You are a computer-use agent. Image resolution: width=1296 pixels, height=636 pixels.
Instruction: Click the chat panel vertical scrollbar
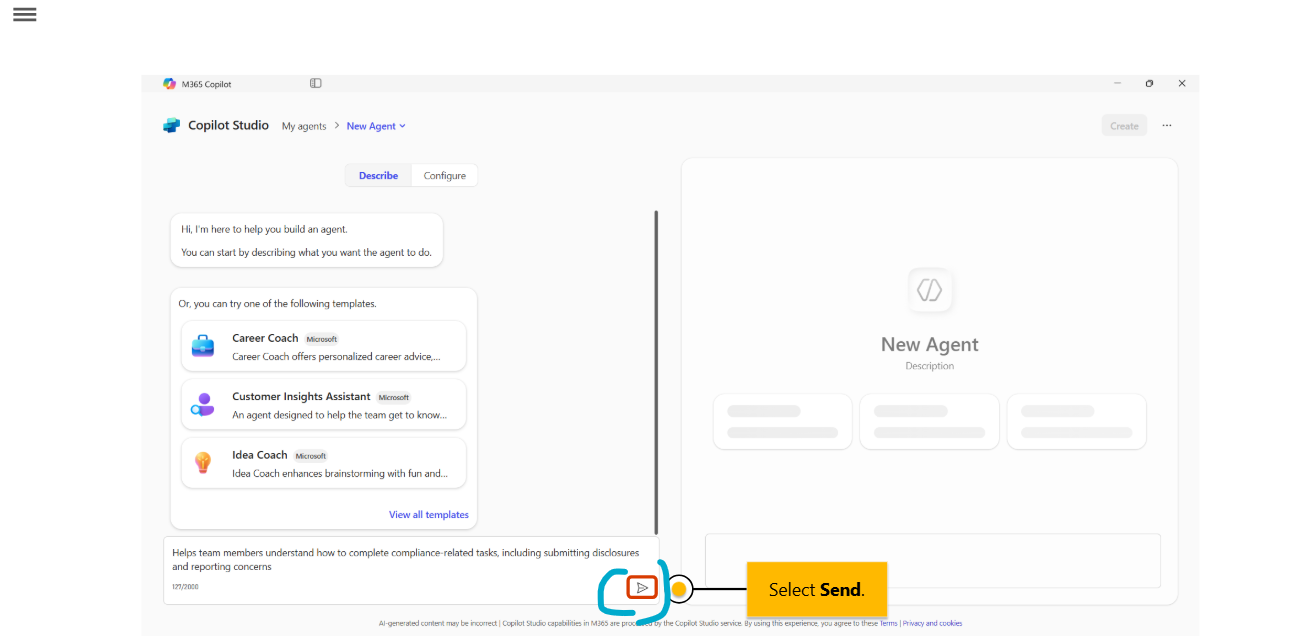coord(656,371)
